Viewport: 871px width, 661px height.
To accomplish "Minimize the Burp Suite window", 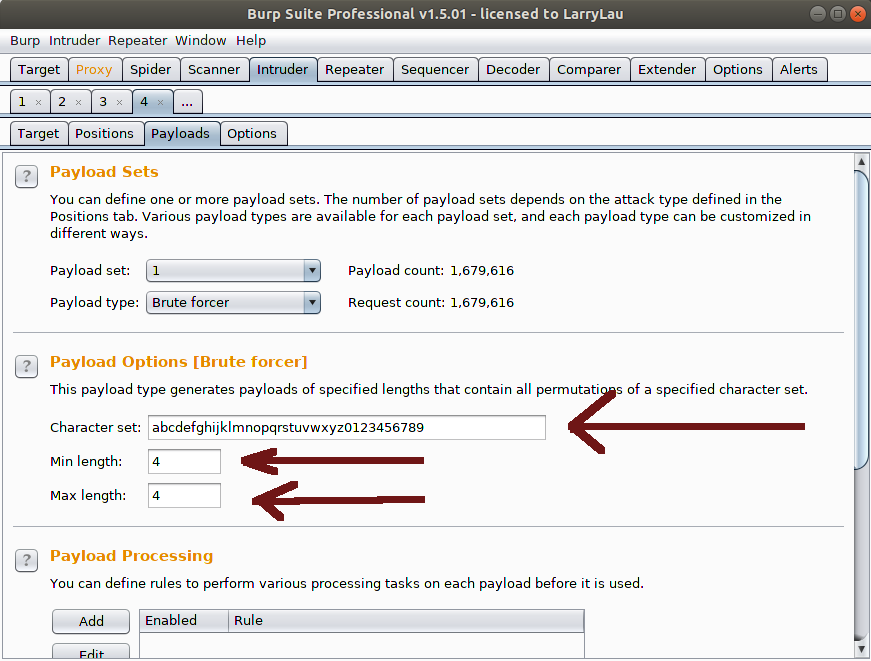I will point(818,14).
